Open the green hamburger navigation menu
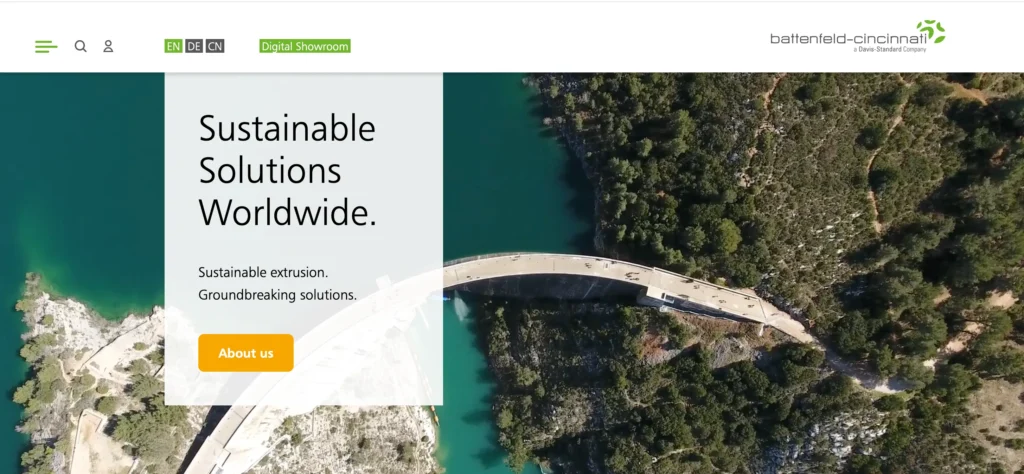1024x474 pixels. (46, 46)
